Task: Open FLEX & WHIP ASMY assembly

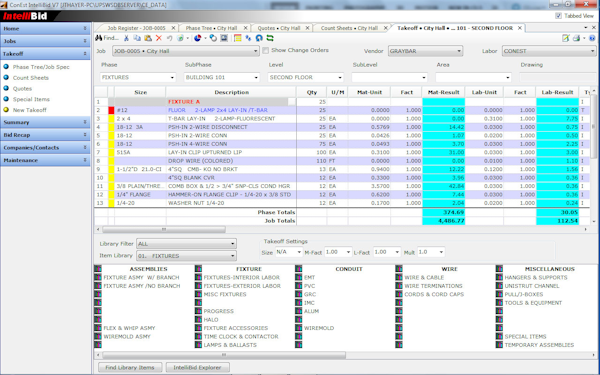Action: 129,328
